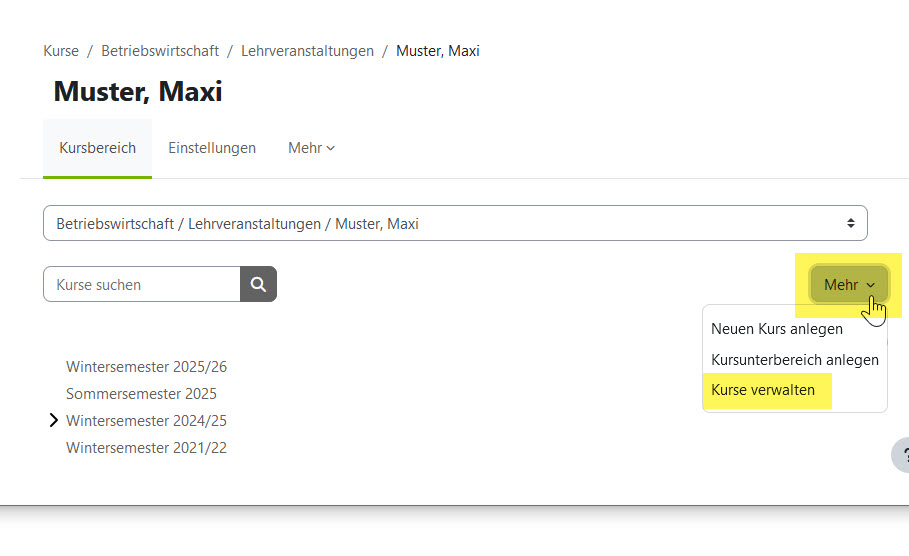909x556 pixels.
Task: Switch to the Einstellungen tab
Action: pyautogui.click(x=212, y=148)
